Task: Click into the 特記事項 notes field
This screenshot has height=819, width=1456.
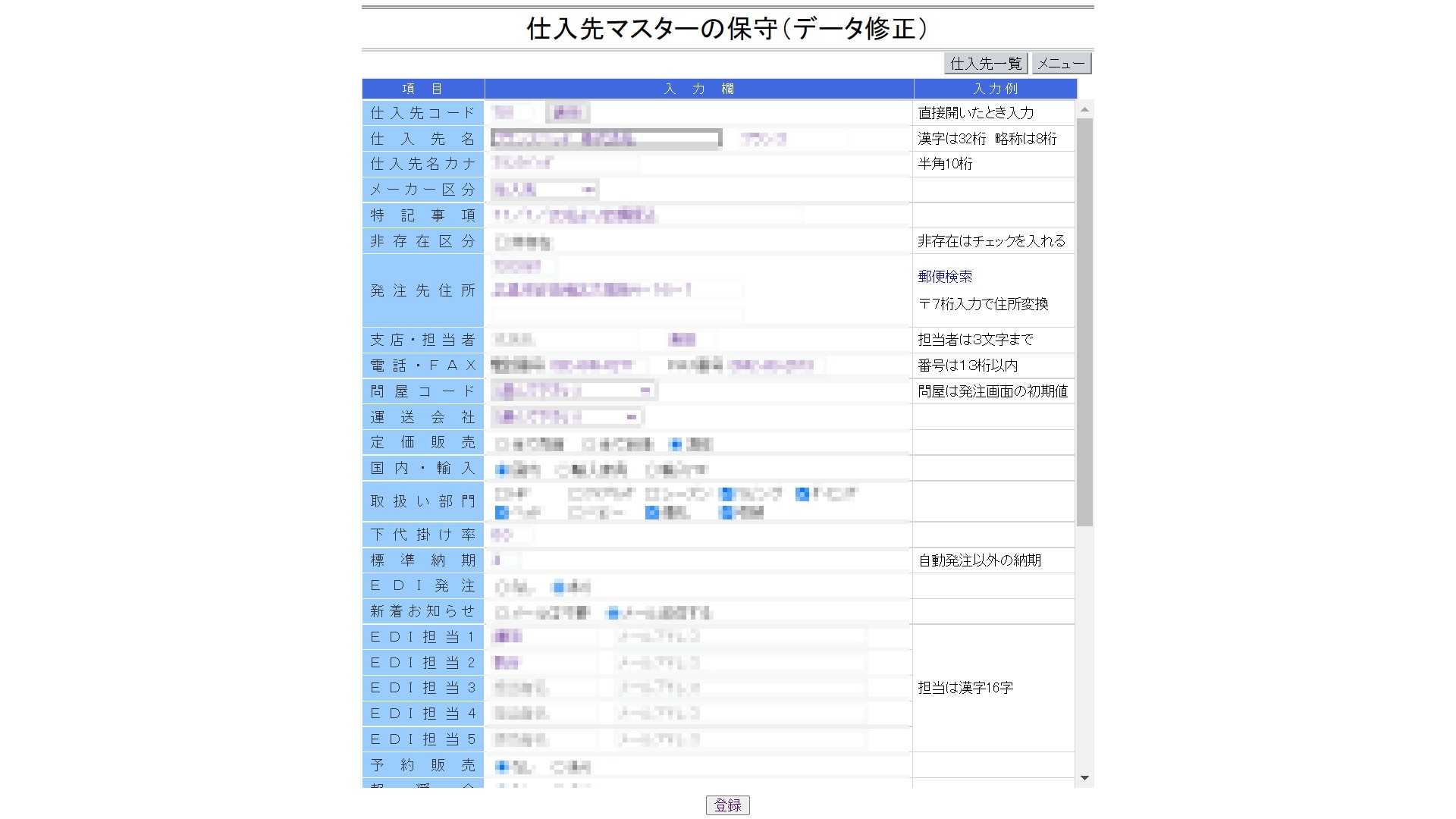Action: click(x=646, y=215)
